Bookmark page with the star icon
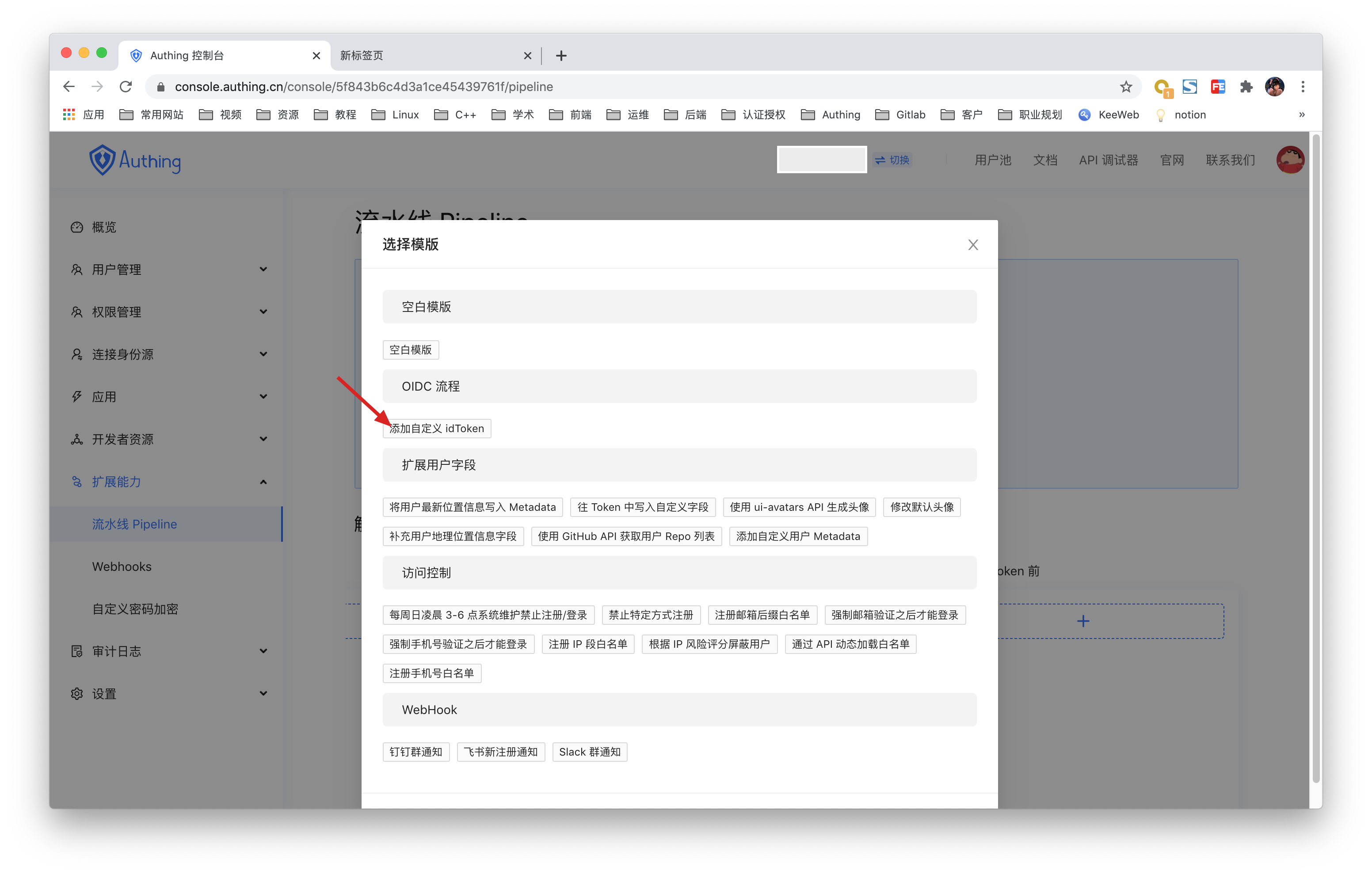The image size is (1372, 874). point(1125,87)
